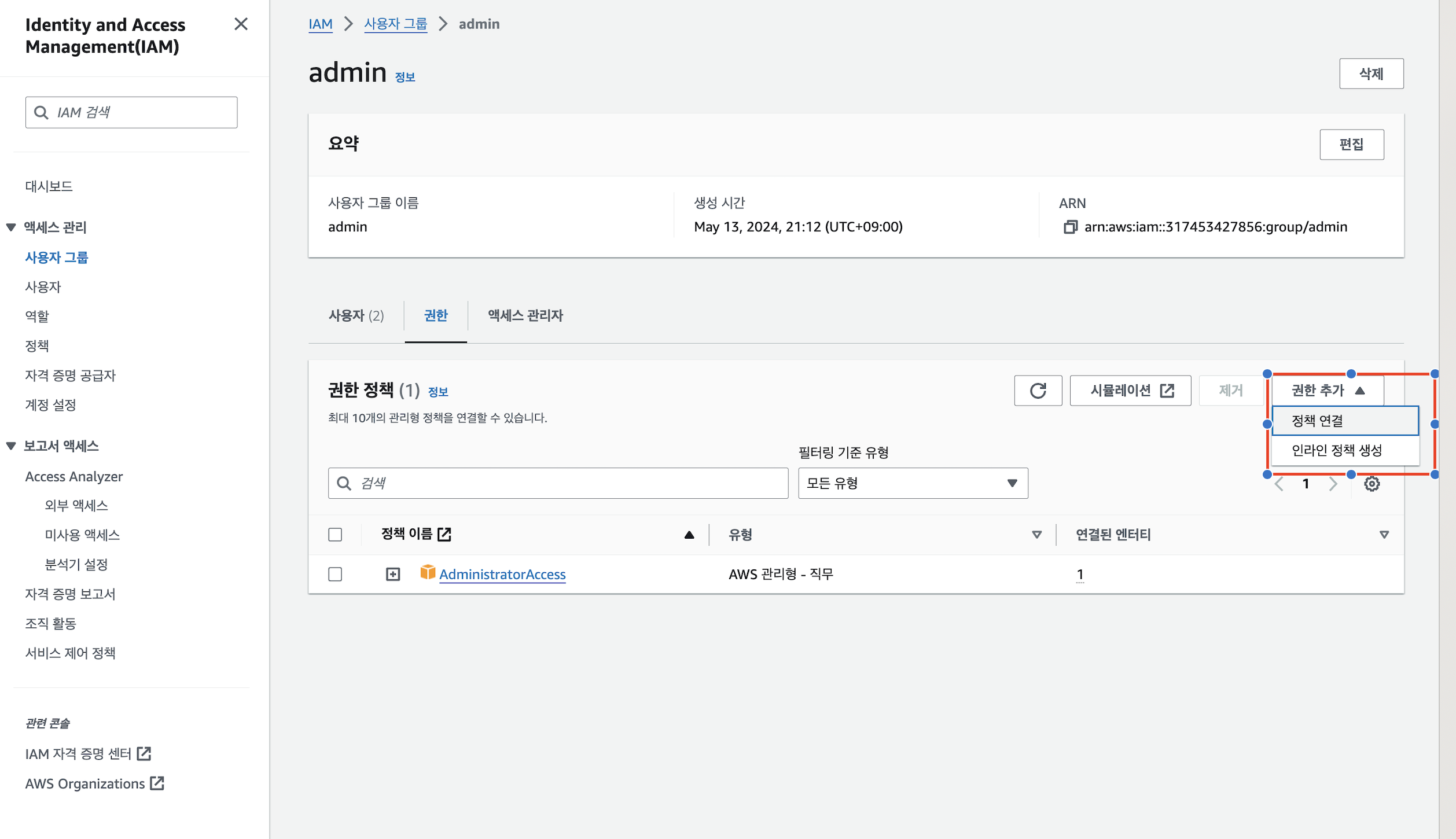Click the AdministratorAccess policy box icon
This screenshot has width=1456, height=839.
[428, 573]
